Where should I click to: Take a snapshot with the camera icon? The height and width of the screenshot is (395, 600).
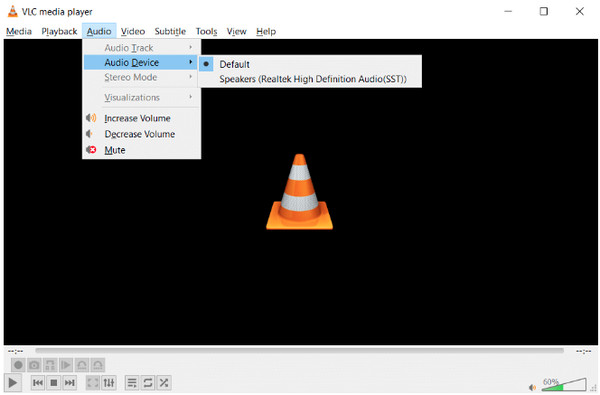[34, 365]
